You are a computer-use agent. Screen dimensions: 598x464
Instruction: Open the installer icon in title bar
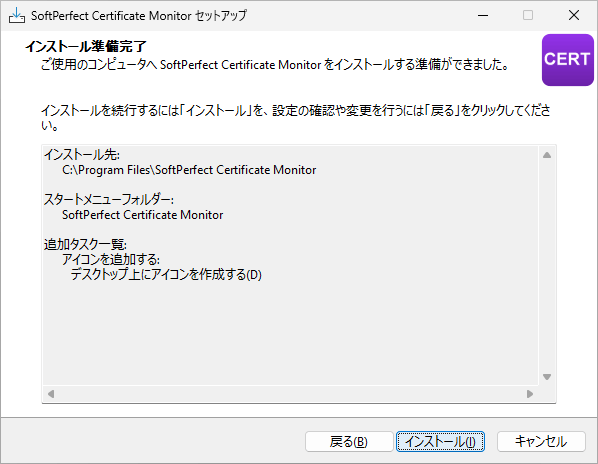point(16,16)
